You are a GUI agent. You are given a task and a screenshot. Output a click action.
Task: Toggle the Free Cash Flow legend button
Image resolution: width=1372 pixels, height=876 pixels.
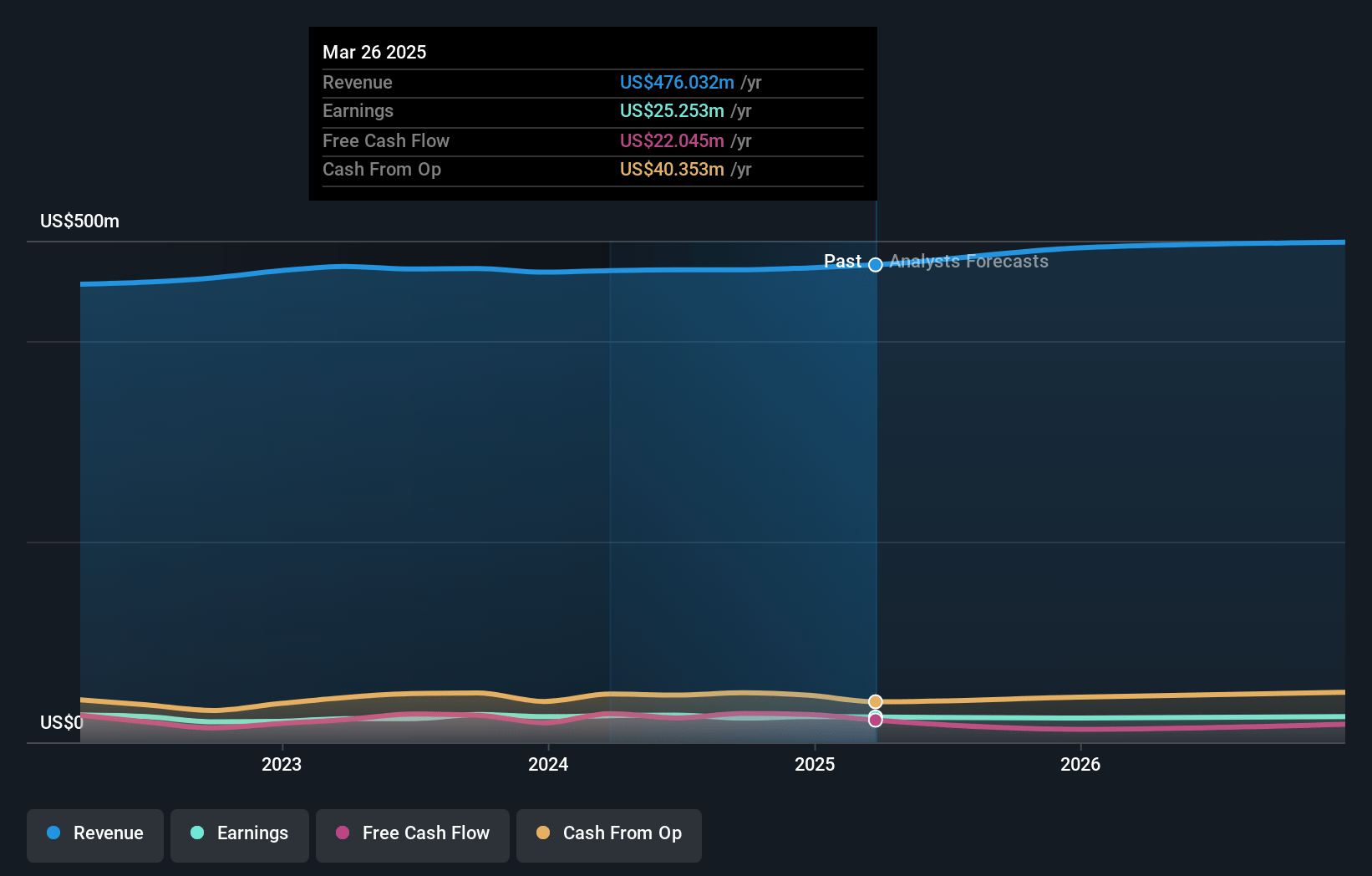pyautogui.click(x=413, y=835)
